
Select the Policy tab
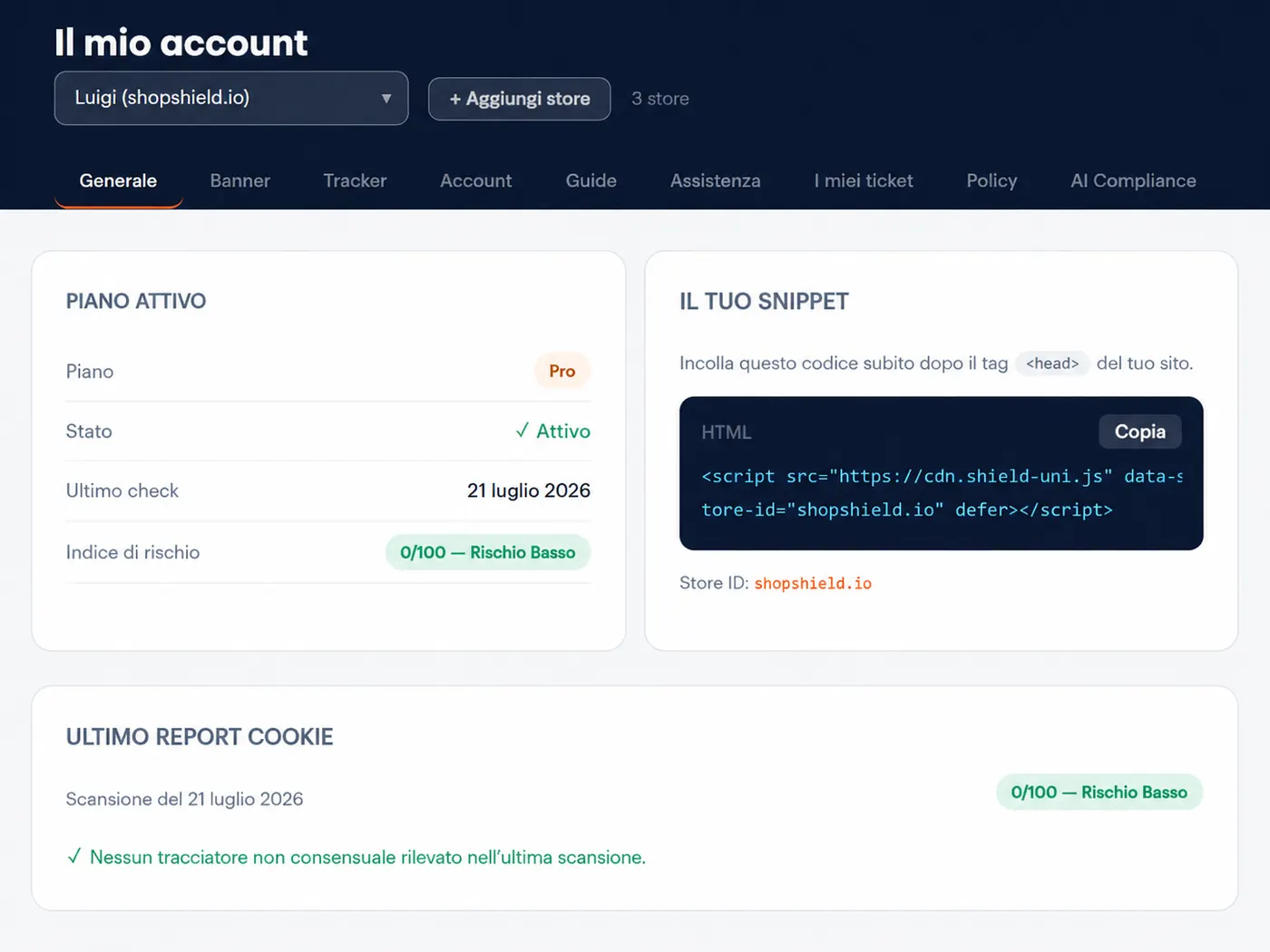click(x=992, y=180)
